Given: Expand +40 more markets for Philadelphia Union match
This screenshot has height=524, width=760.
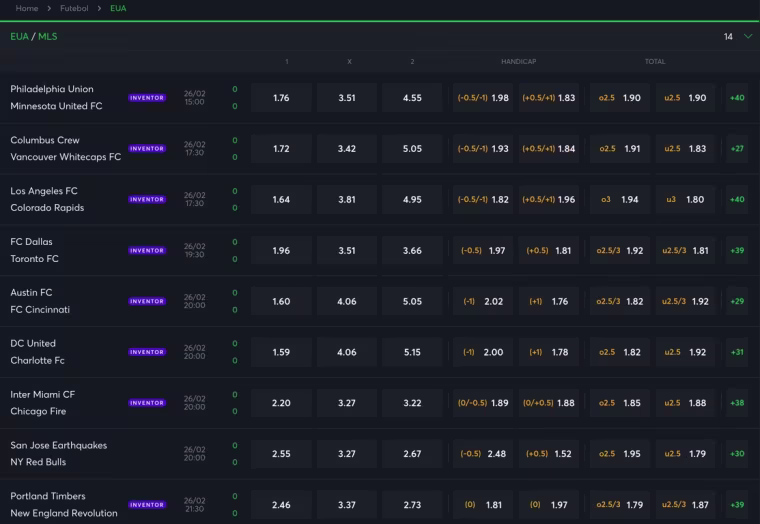Looking at the screenshot, I should coord(737,97).
